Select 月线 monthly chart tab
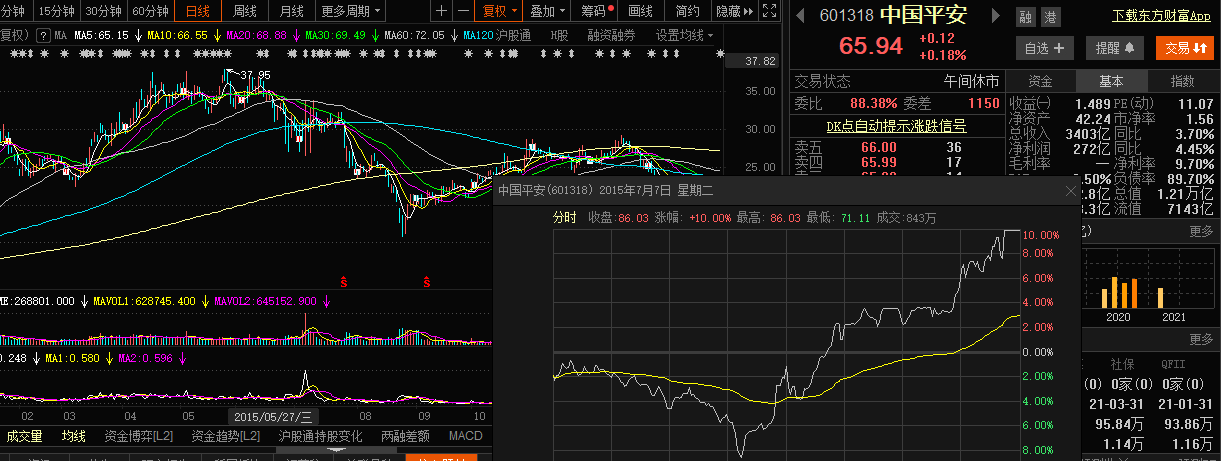This screenshot has height=461, width=1221. [x=291, y=11]
